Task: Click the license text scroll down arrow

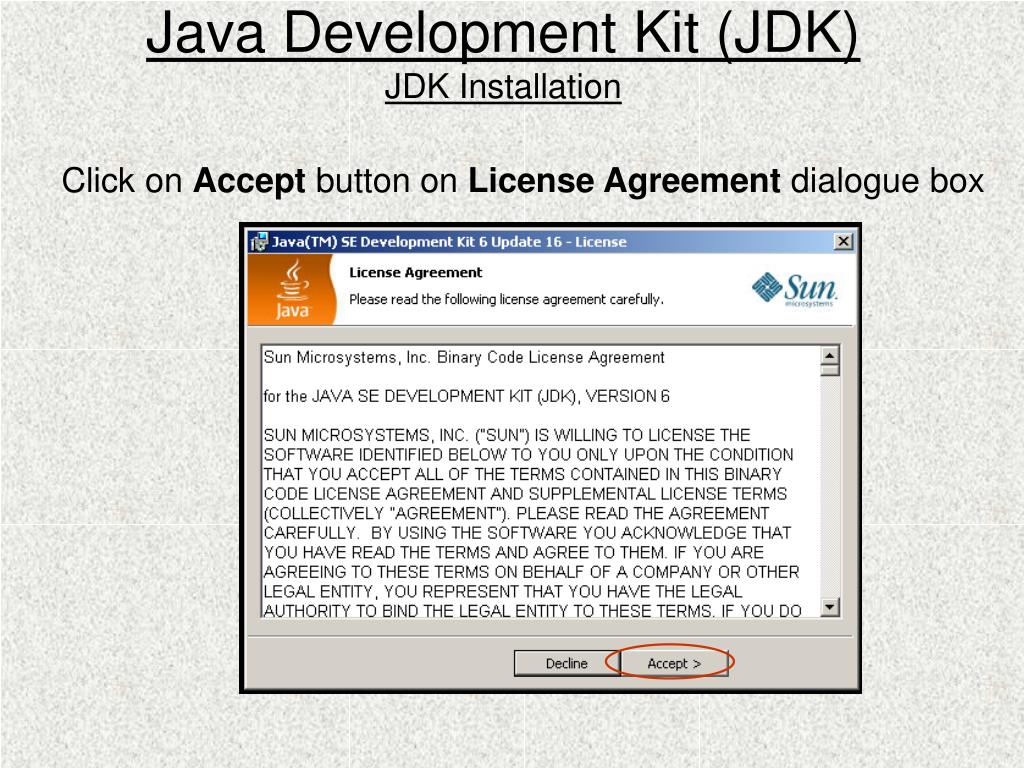Action: [829, 607]
